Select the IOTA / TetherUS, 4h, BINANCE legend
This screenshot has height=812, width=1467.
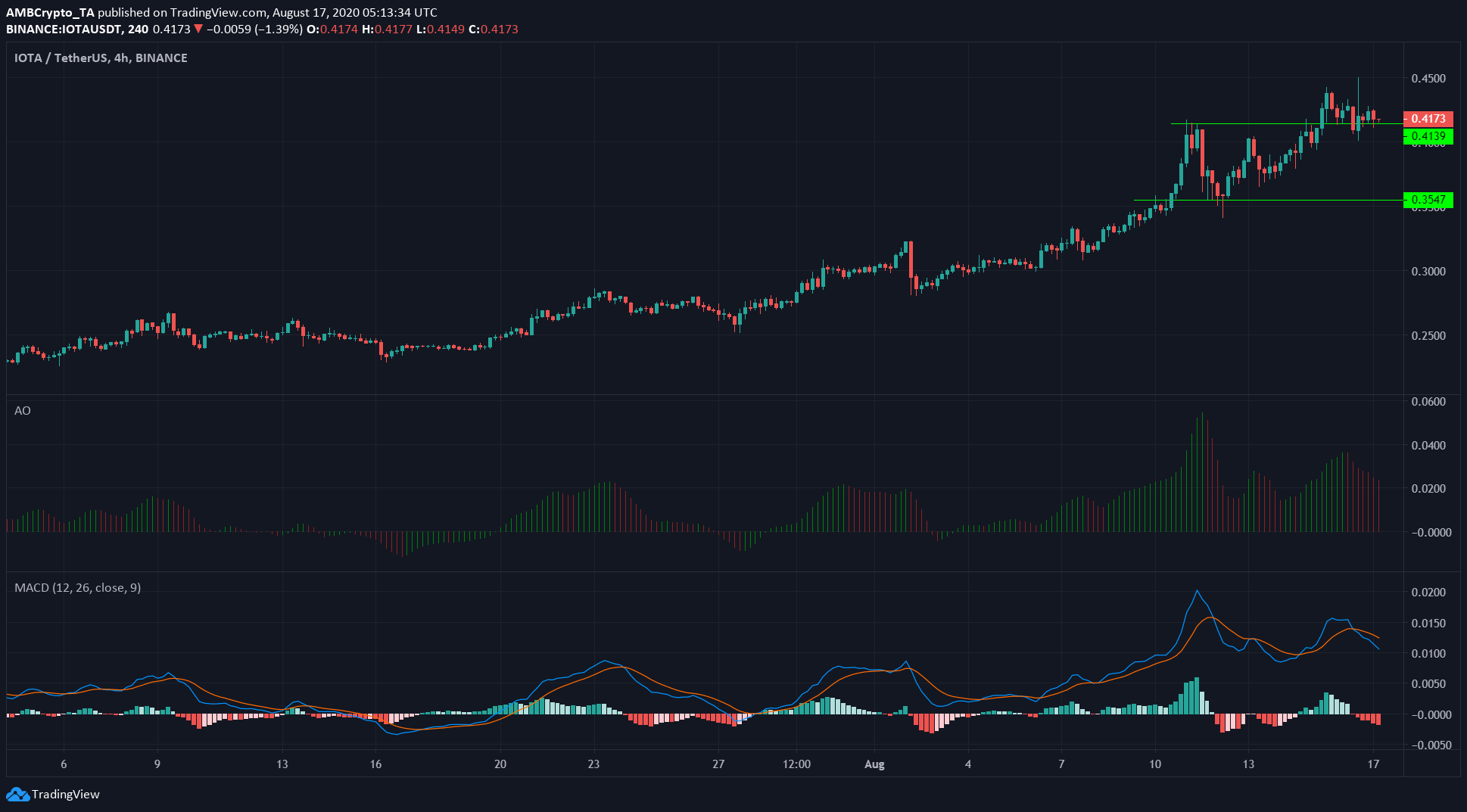pos(101,58)
